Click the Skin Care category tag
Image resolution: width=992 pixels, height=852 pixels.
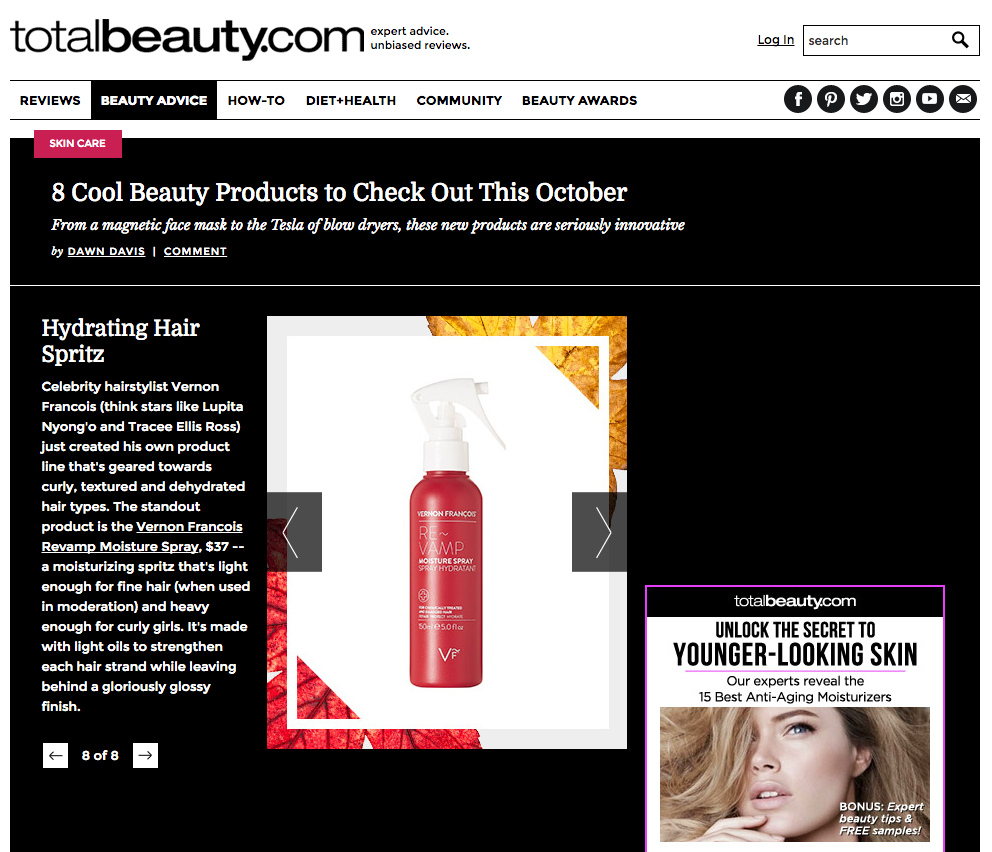tap(78, 144)
